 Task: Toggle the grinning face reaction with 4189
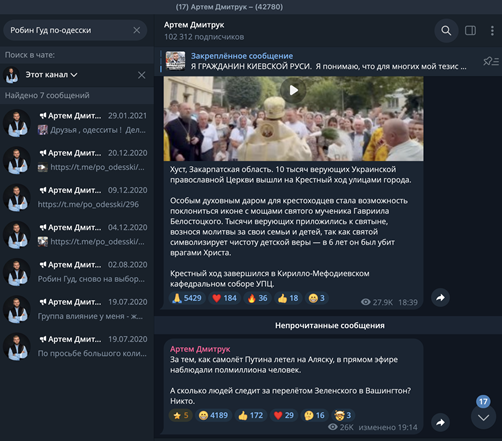[213, 415]
